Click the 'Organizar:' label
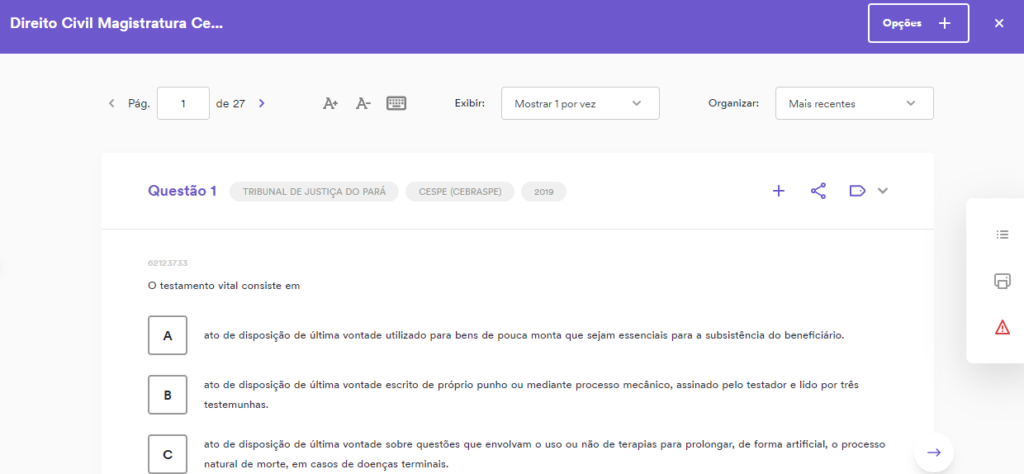Viewport: 1024px width, 474px height. (x=733, y=103)
